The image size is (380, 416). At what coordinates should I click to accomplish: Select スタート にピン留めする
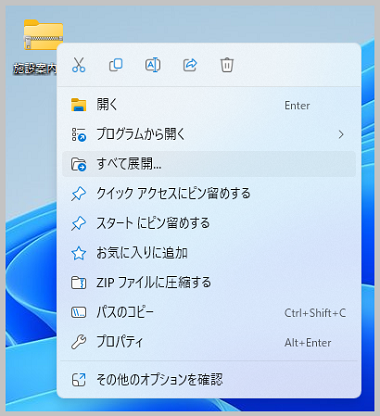[209, 223]
